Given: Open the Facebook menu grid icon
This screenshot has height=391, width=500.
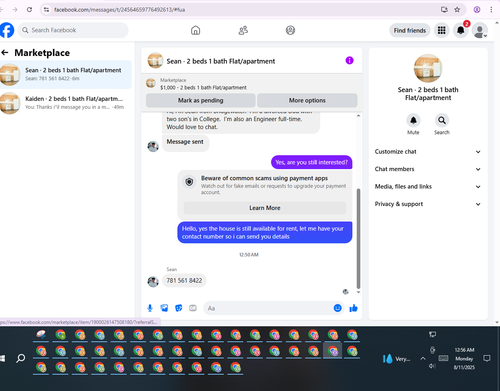Looking at the screenshot, I should pyautogui.click(x=442, y=30).
